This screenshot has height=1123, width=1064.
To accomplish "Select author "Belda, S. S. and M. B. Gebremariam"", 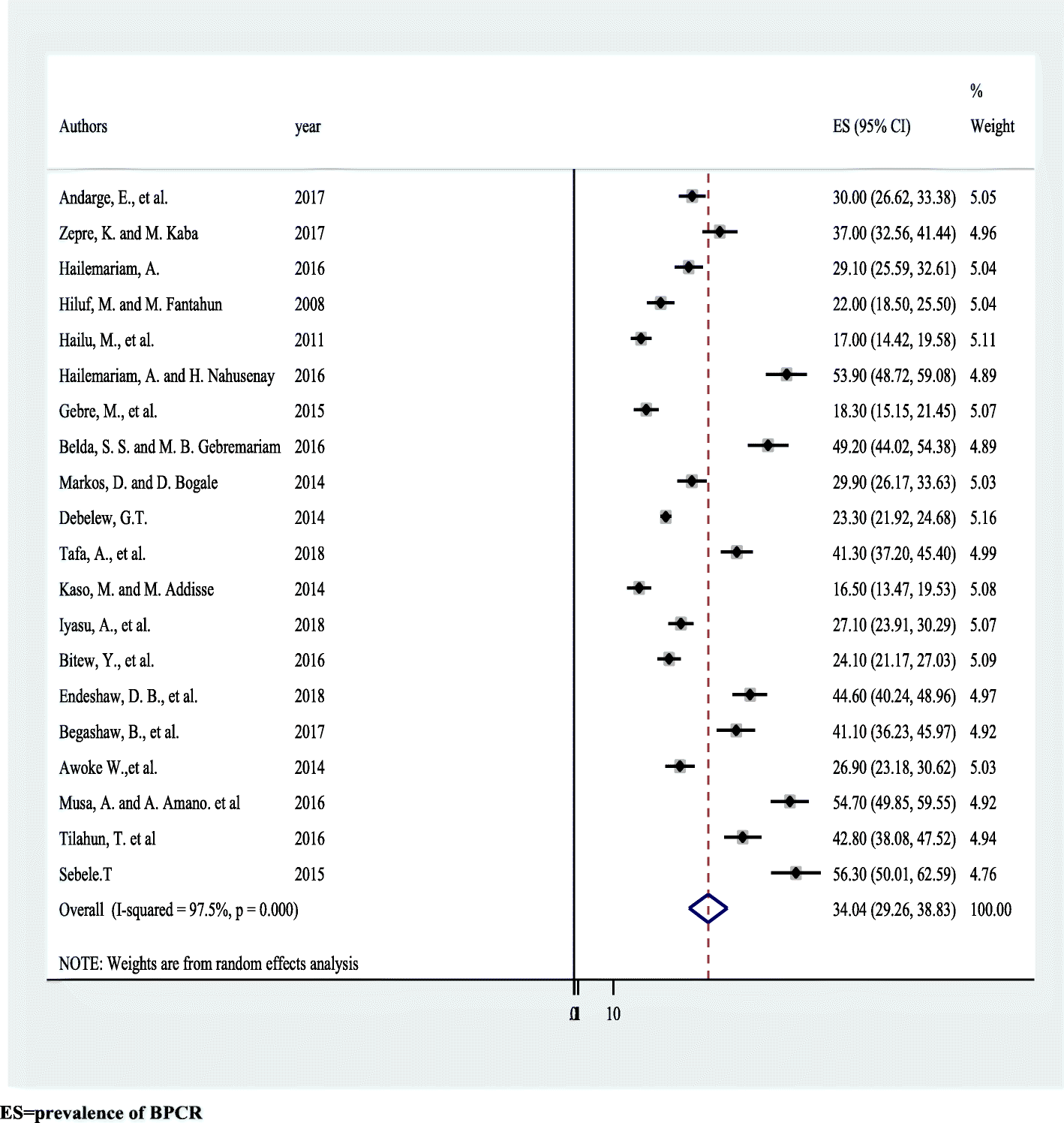I will pos(170,447).
